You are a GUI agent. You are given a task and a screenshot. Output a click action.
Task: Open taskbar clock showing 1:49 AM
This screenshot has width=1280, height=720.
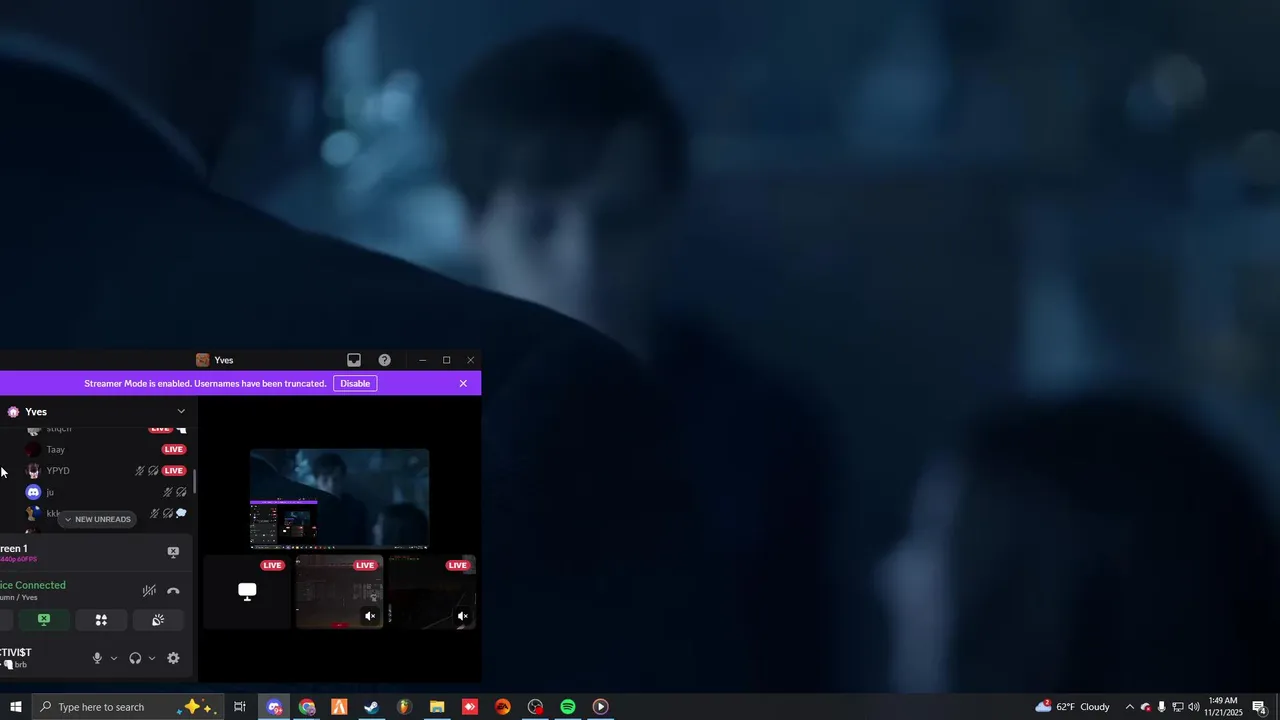coord(1223,707)
